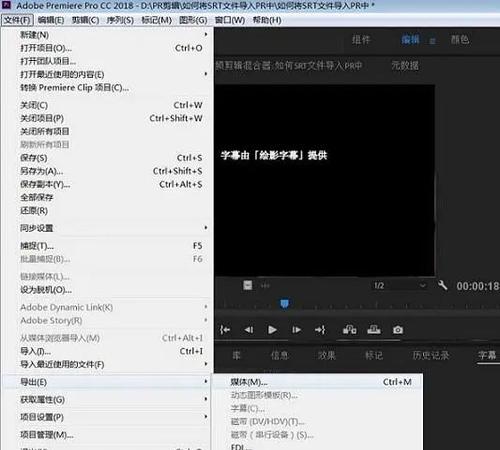
Task: Step forward one frame button
Action: 296,330
